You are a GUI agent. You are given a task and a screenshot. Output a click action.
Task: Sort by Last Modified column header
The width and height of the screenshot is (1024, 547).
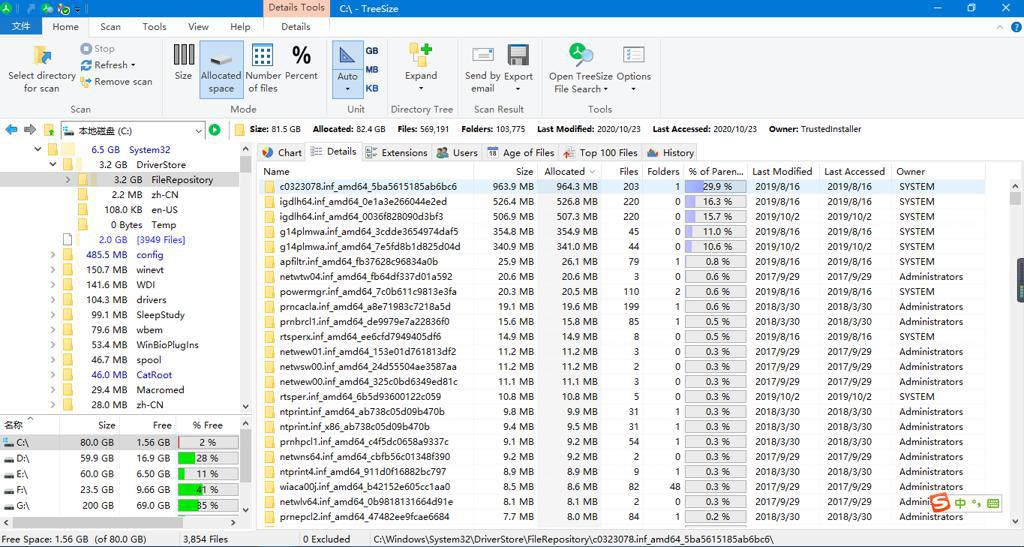point(782,172)
